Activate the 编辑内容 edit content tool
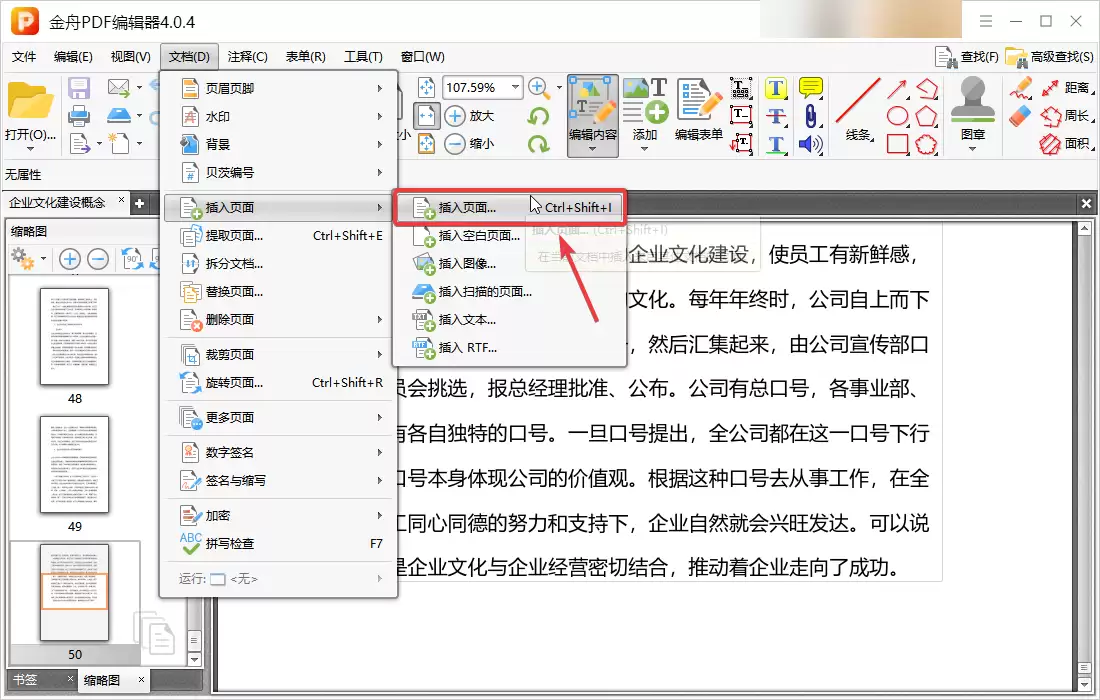1100x700 pixels. [592, 113]
